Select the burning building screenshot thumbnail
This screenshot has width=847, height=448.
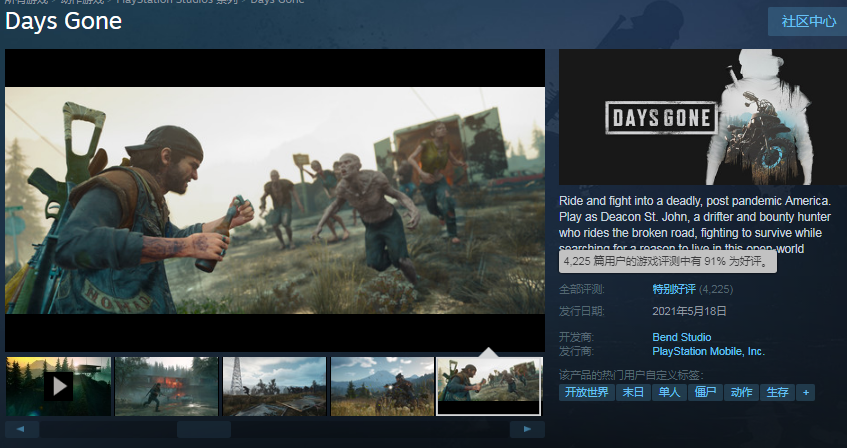166,386
